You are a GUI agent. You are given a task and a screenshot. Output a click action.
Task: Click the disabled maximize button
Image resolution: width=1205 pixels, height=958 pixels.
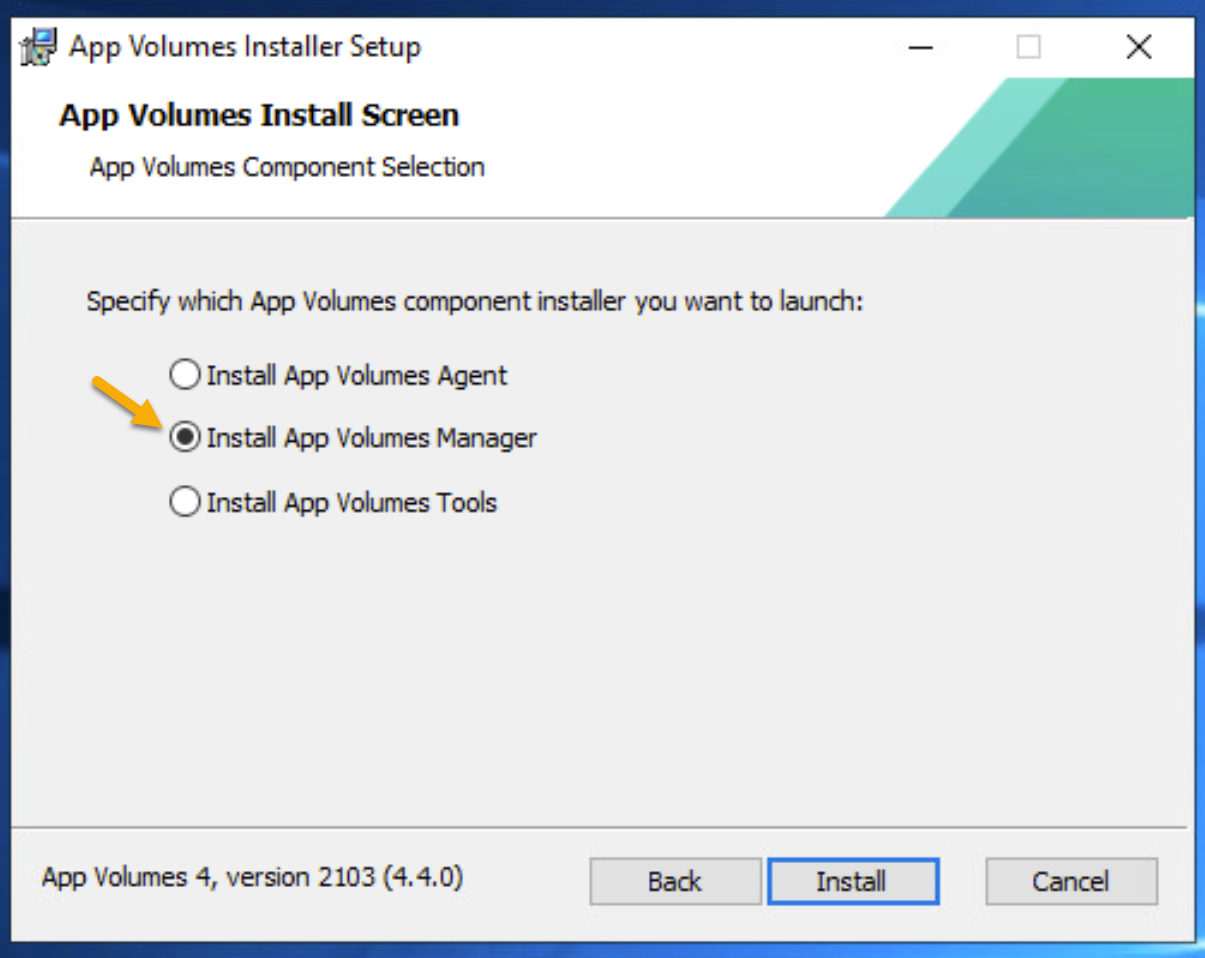click(x=1028, y=47)
